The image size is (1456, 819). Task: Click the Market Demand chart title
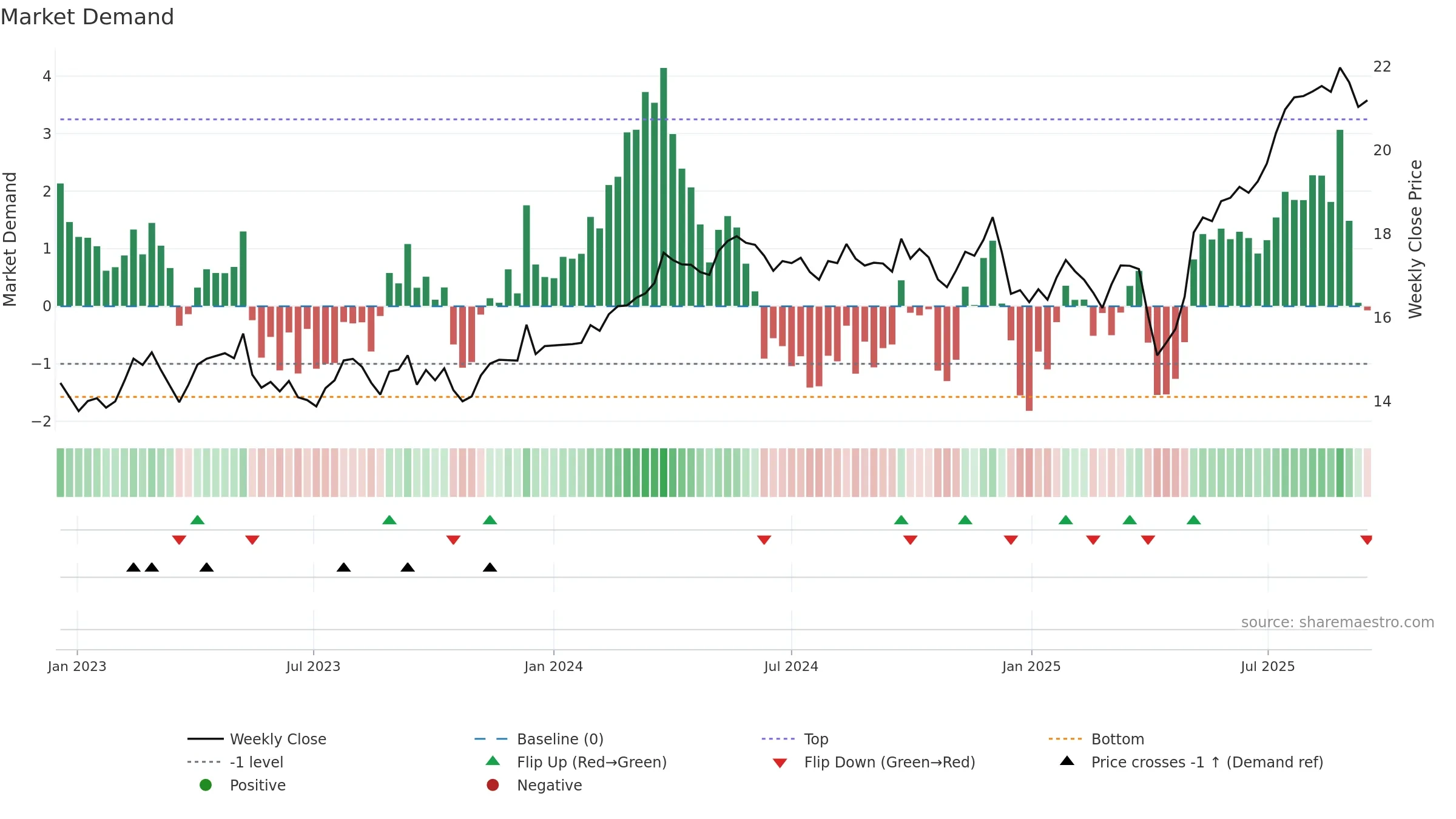point(87,17)
